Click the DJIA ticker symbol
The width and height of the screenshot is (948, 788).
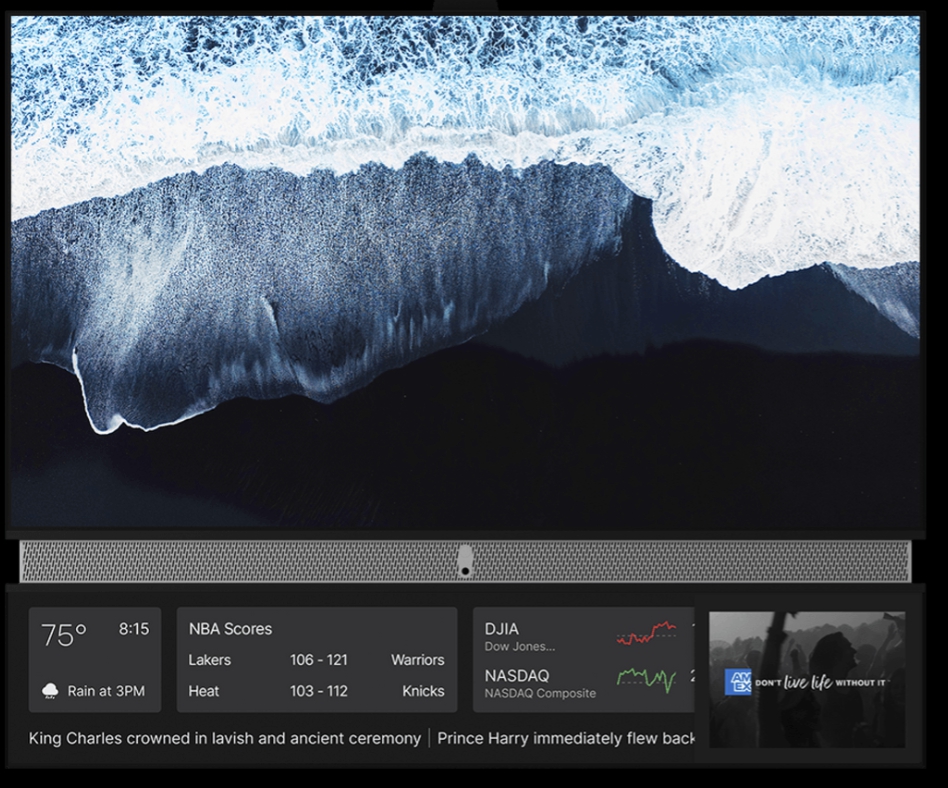pyautogui.click(x=502, y=629)
